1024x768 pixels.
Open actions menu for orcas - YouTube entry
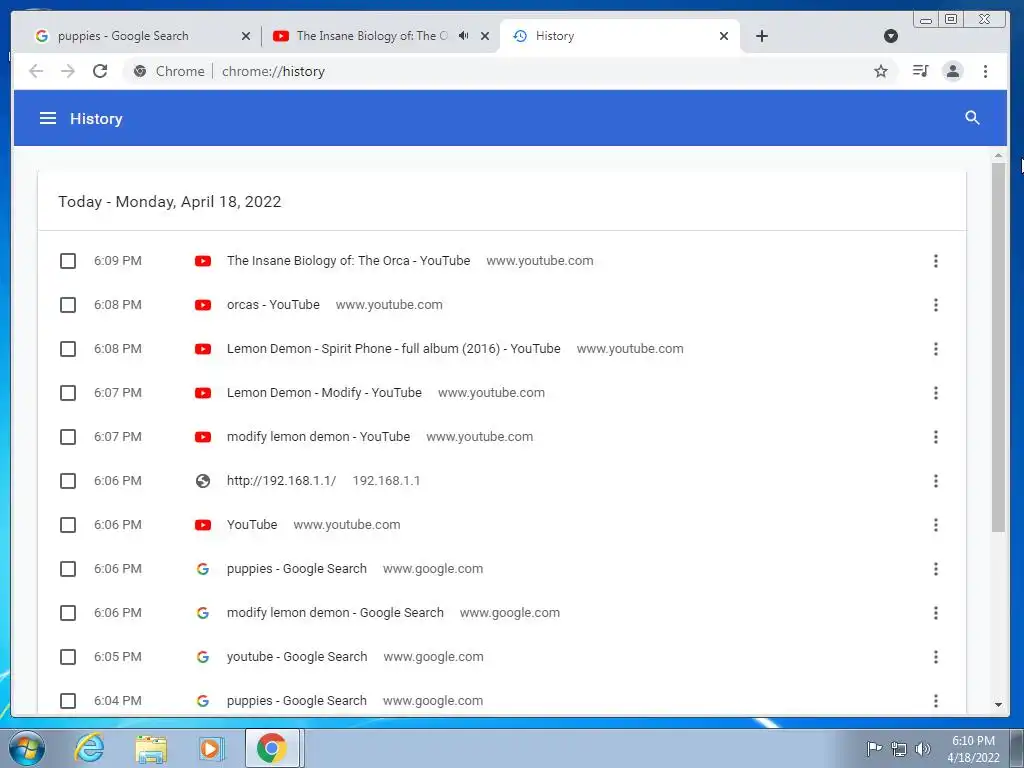coord(936,305)
